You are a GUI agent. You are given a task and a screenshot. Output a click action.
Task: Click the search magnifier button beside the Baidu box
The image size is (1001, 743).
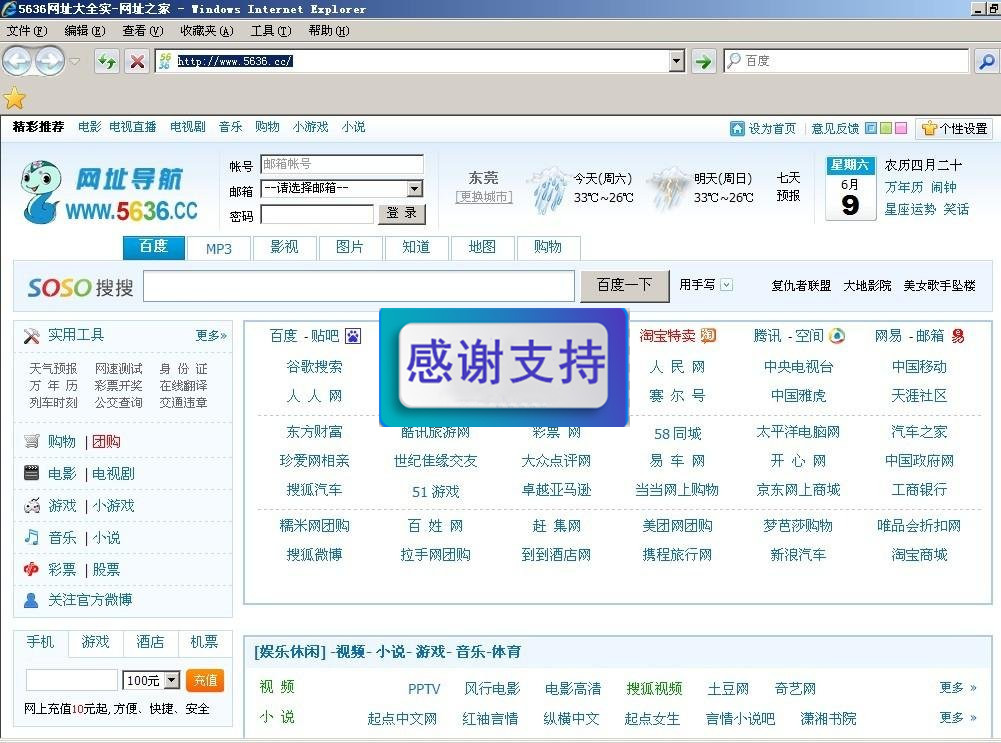click(x=986, y=61)
